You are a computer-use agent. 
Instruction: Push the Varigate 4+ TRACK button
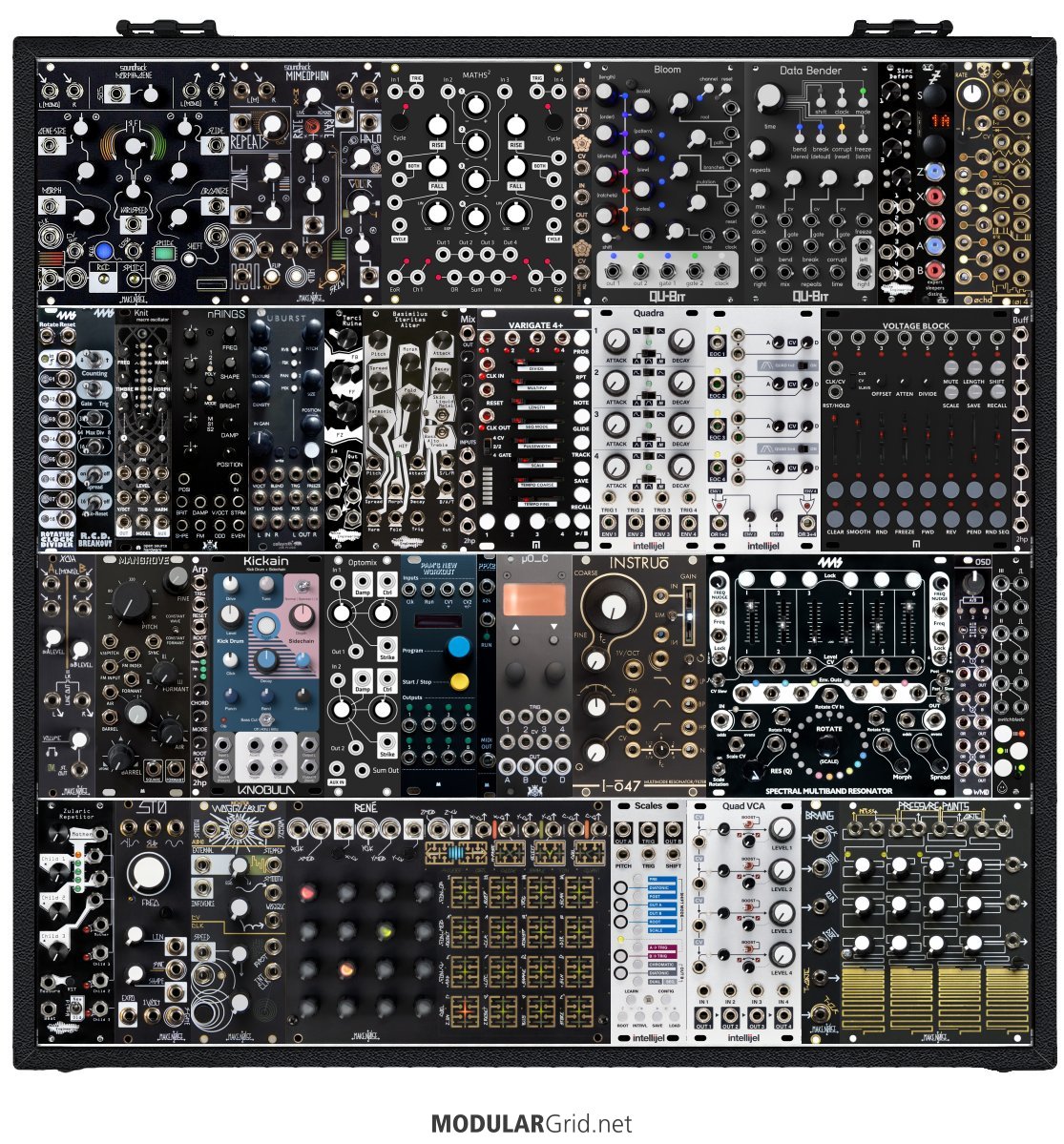pos(581,442)
